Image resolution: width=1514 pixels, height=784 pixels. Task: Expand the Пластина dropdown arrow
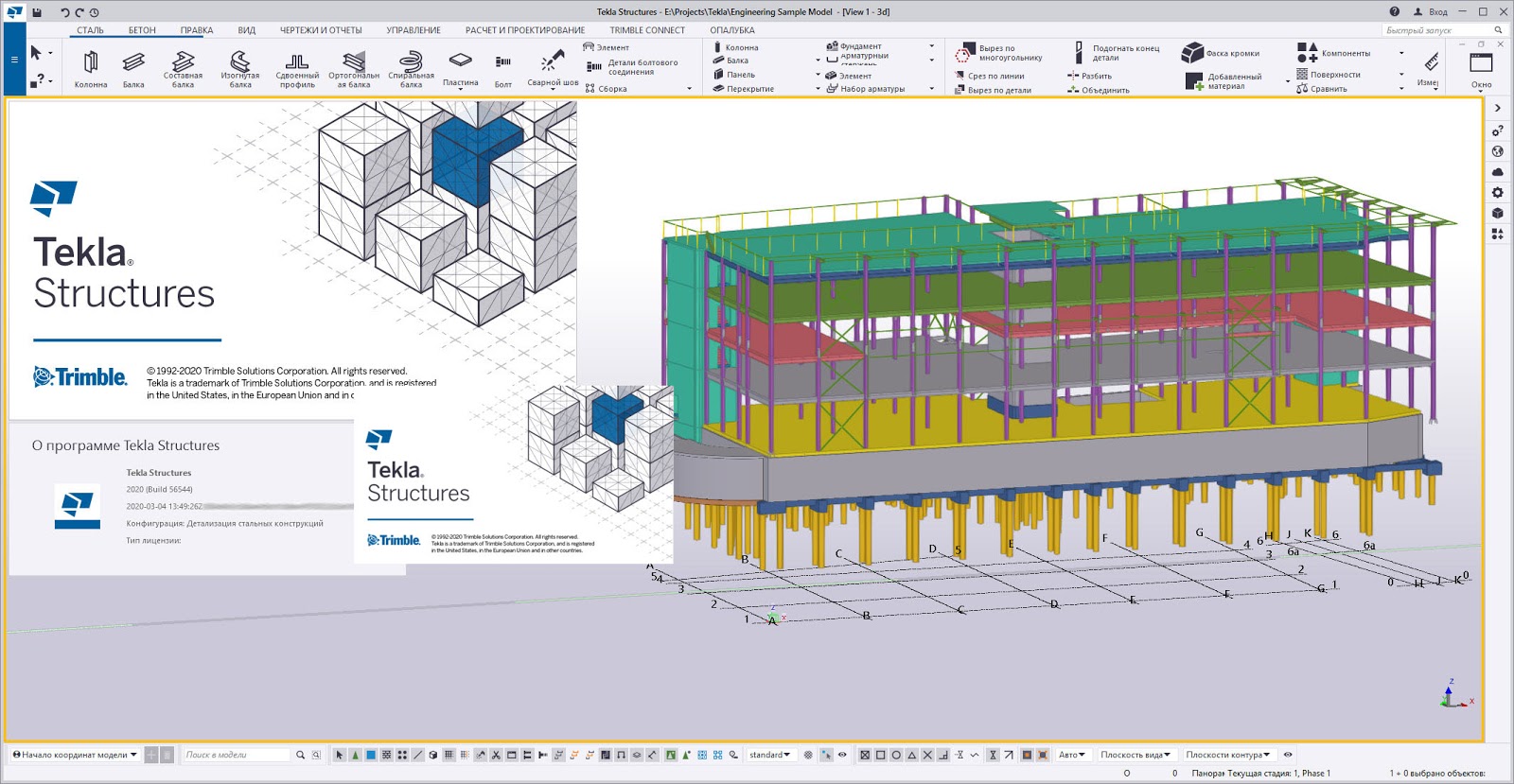coord(460,90)
